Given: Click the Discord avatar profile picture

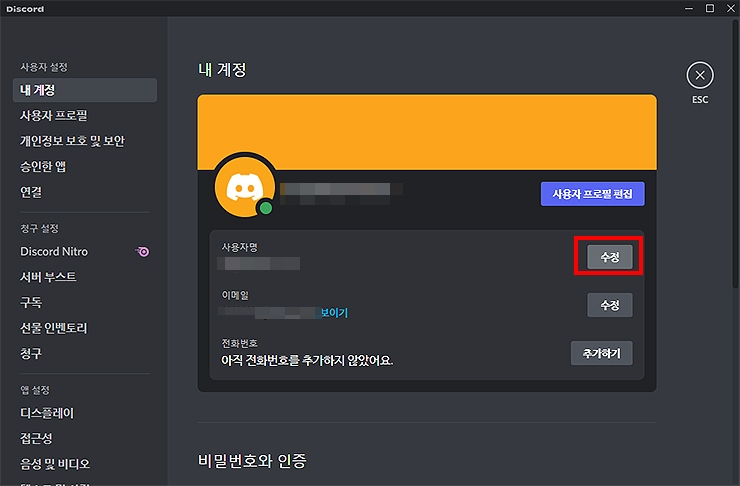Looking at the screenshot, I should tap(244, 187).
